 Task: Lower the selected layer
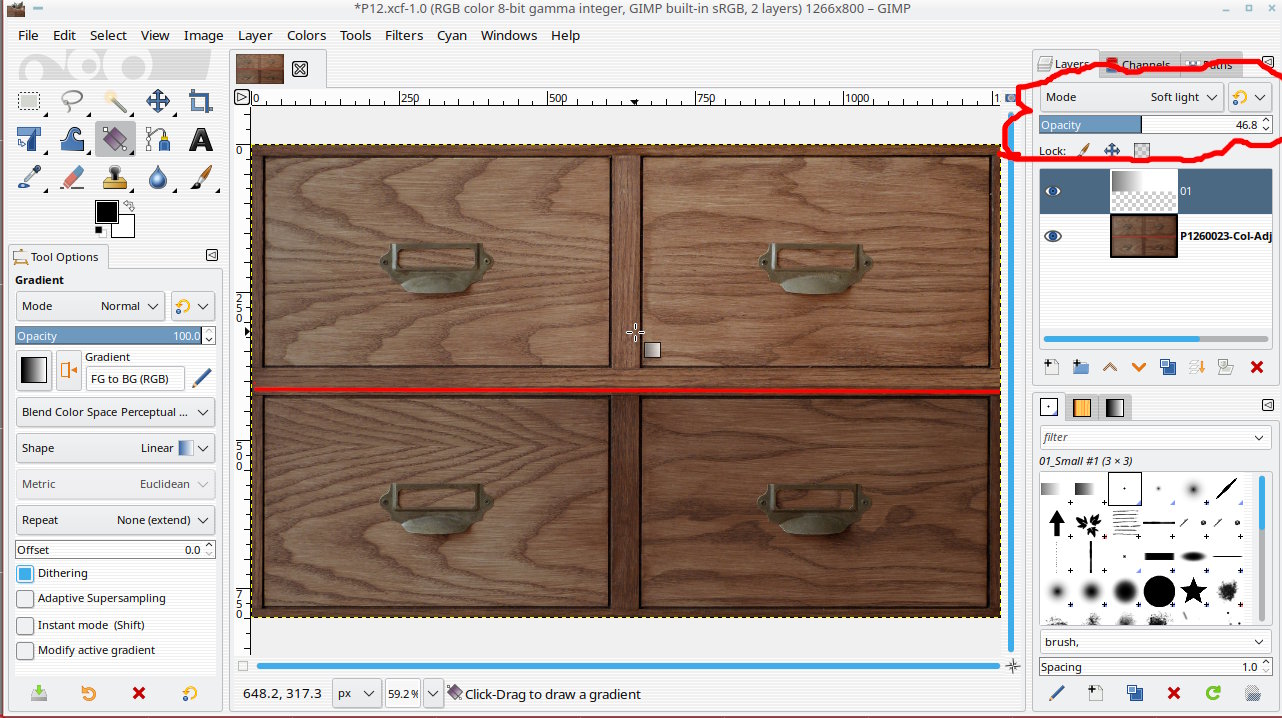(1139, 367)
